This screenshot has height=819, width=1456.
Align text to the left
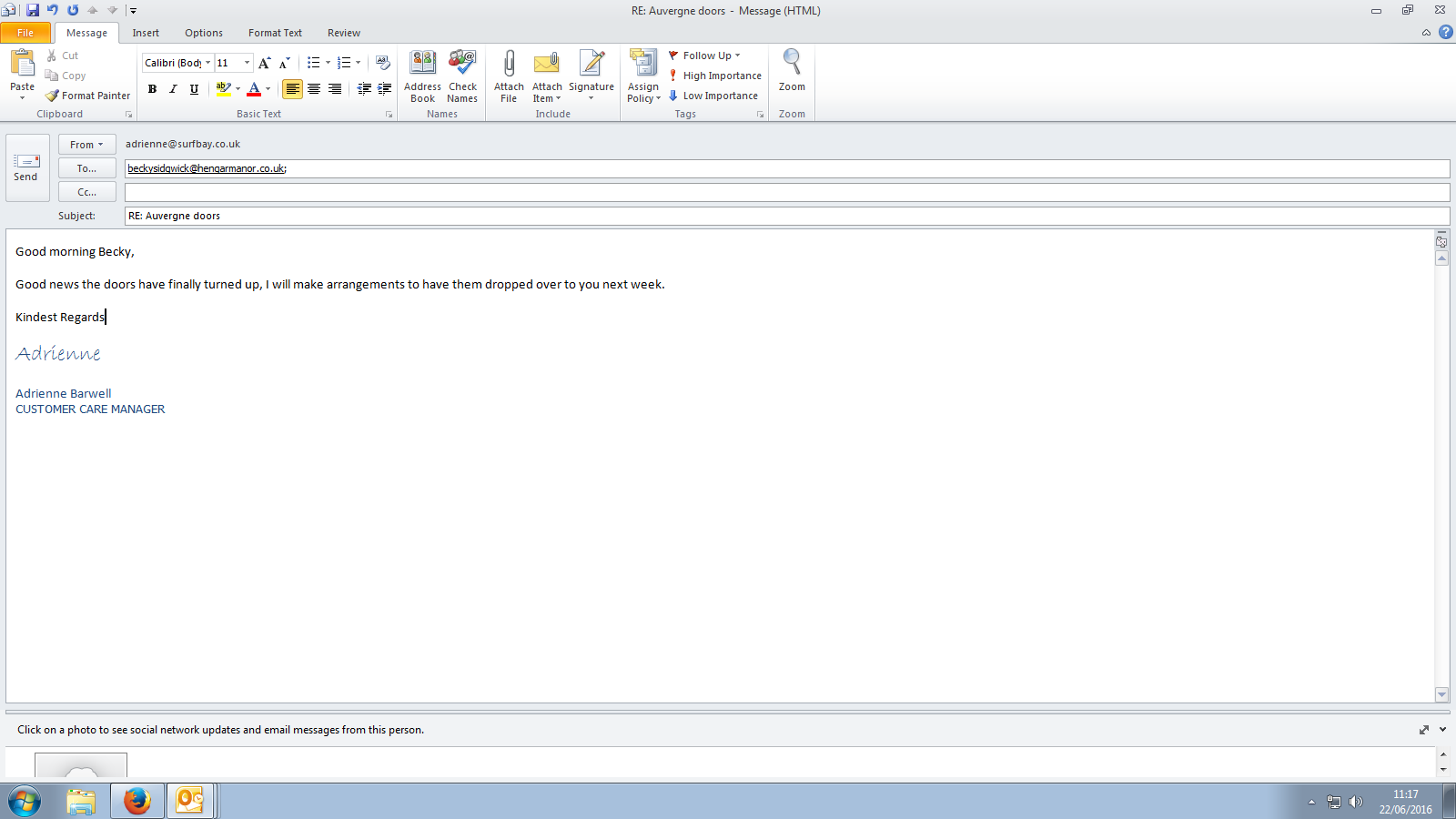(x=292, y=88)
